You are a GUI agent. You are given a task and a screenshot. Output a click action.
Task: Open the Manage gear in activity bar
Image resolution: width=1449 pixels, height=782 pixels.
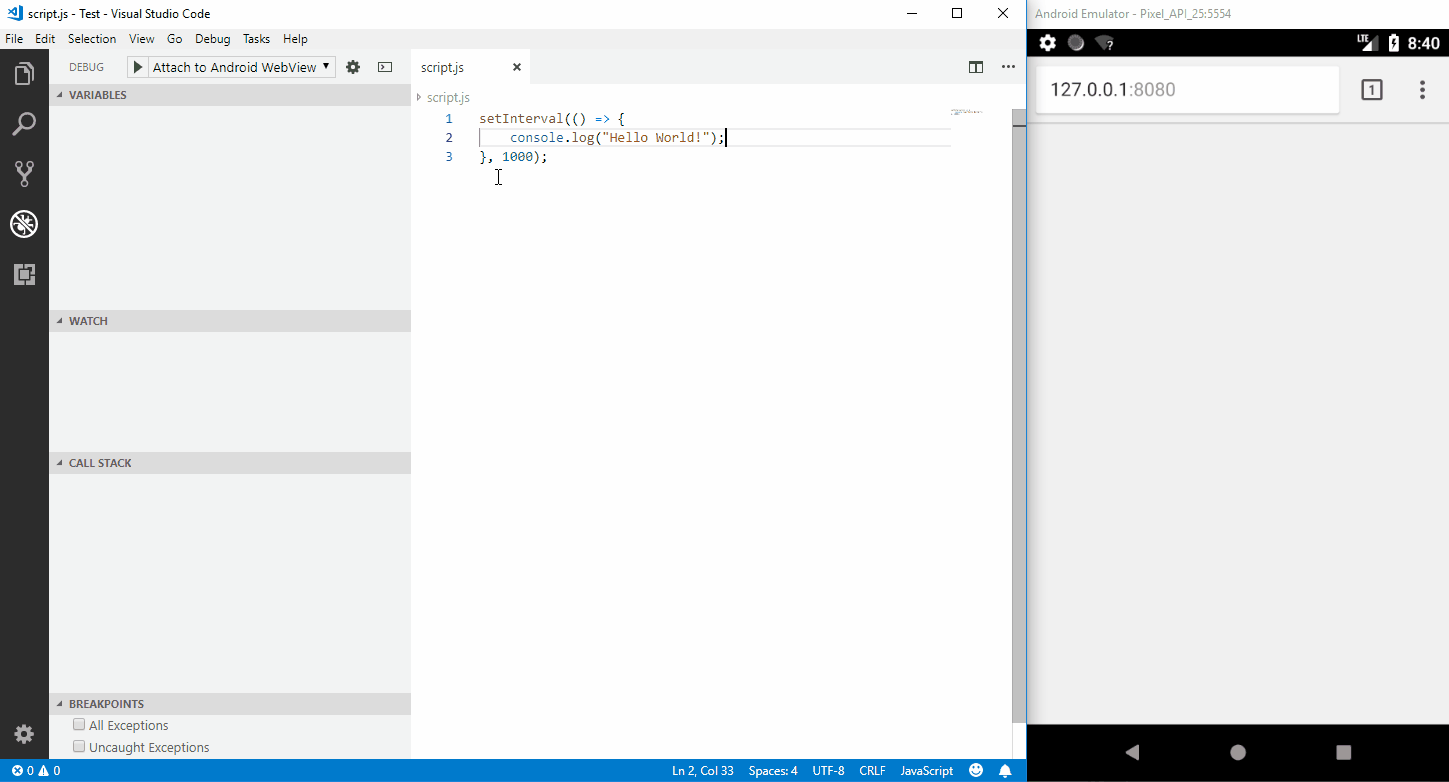[x=24, y=734]
